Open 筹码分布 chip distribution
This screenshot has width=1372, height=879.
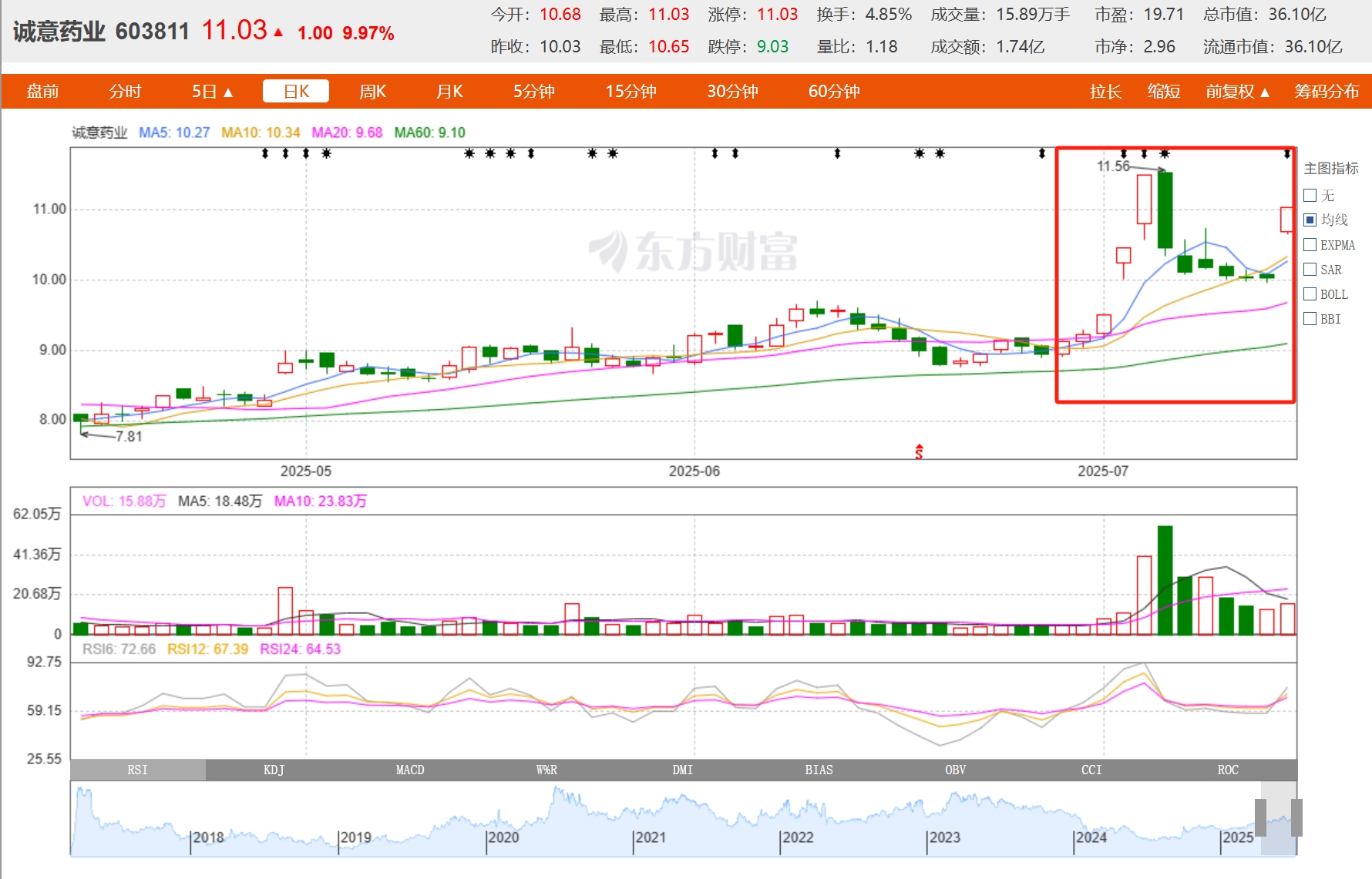pos(1327,92)
